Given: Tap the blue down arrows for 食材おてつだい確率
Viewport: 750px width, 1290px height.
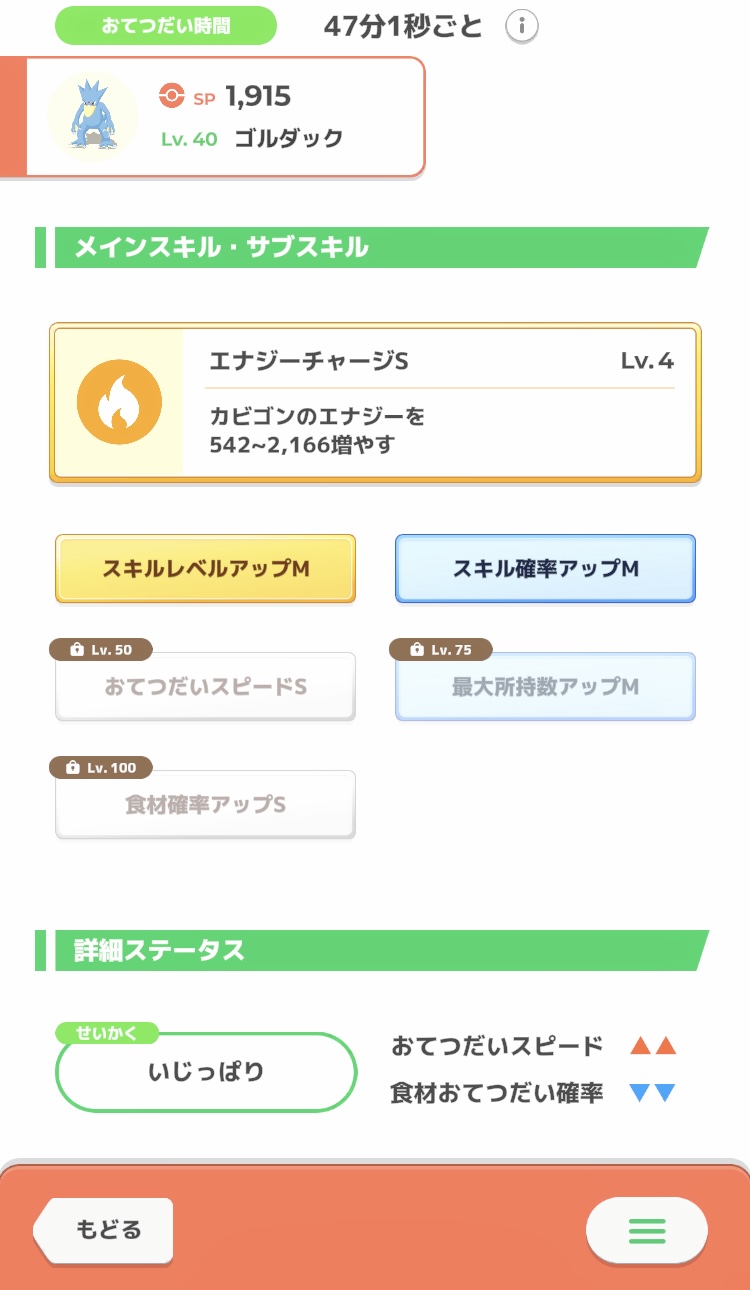Looking at the screenshot, I should point(653,1093).
